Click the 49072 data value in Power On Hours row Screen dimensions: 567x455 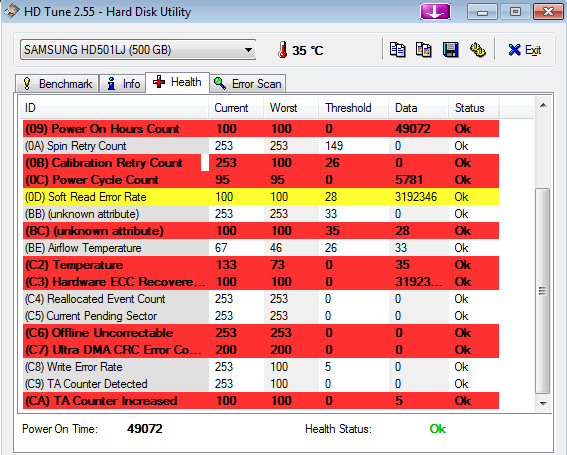[x=413, y=129]
